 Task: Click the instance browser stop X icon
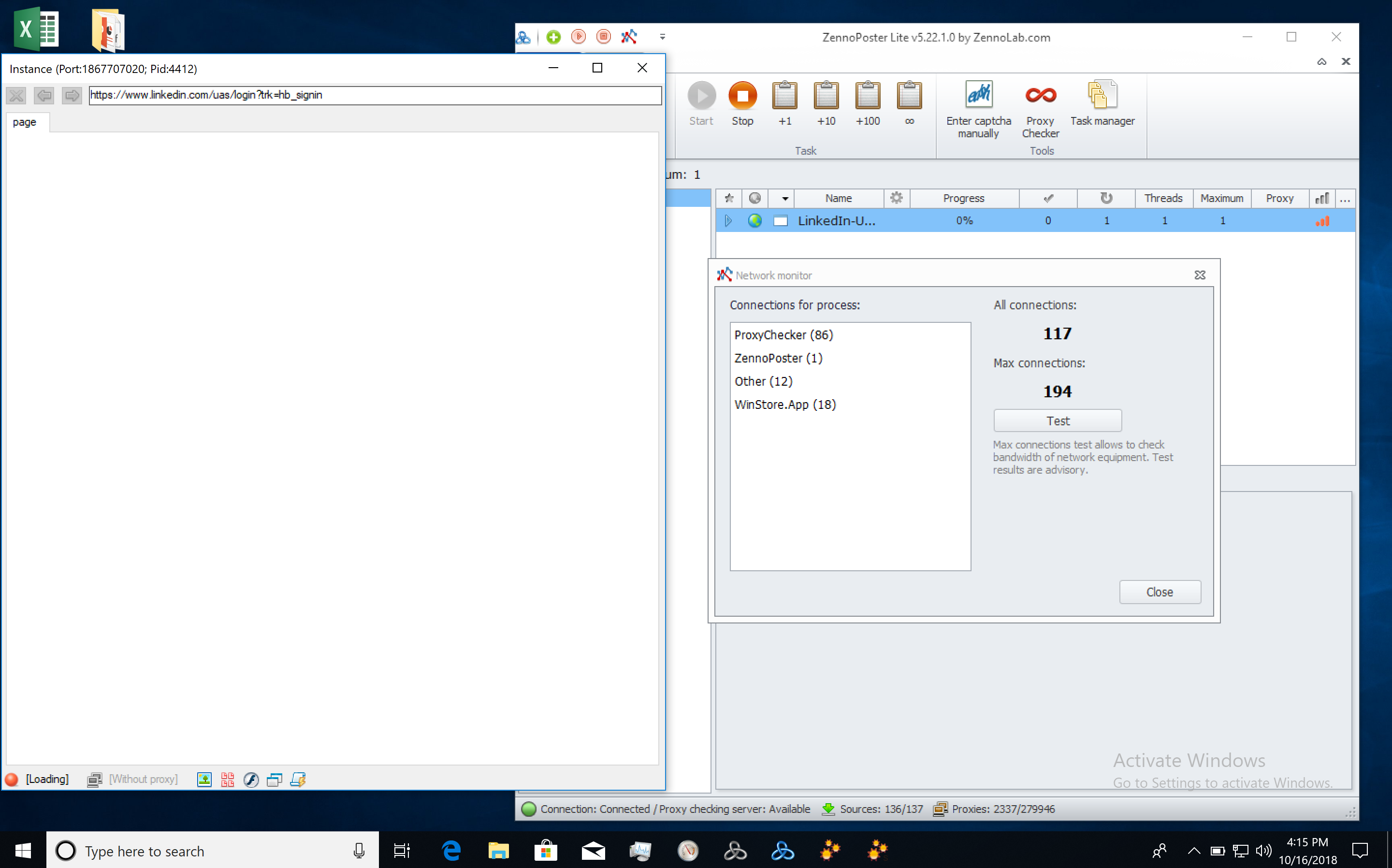click(x=16, y=95)
